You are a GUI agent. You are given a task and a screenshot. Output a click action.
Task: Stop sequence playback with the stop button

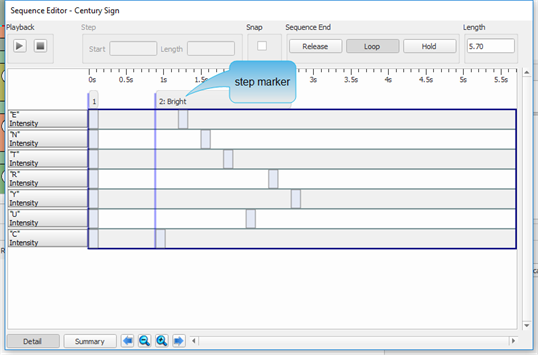tap(40, 46)
